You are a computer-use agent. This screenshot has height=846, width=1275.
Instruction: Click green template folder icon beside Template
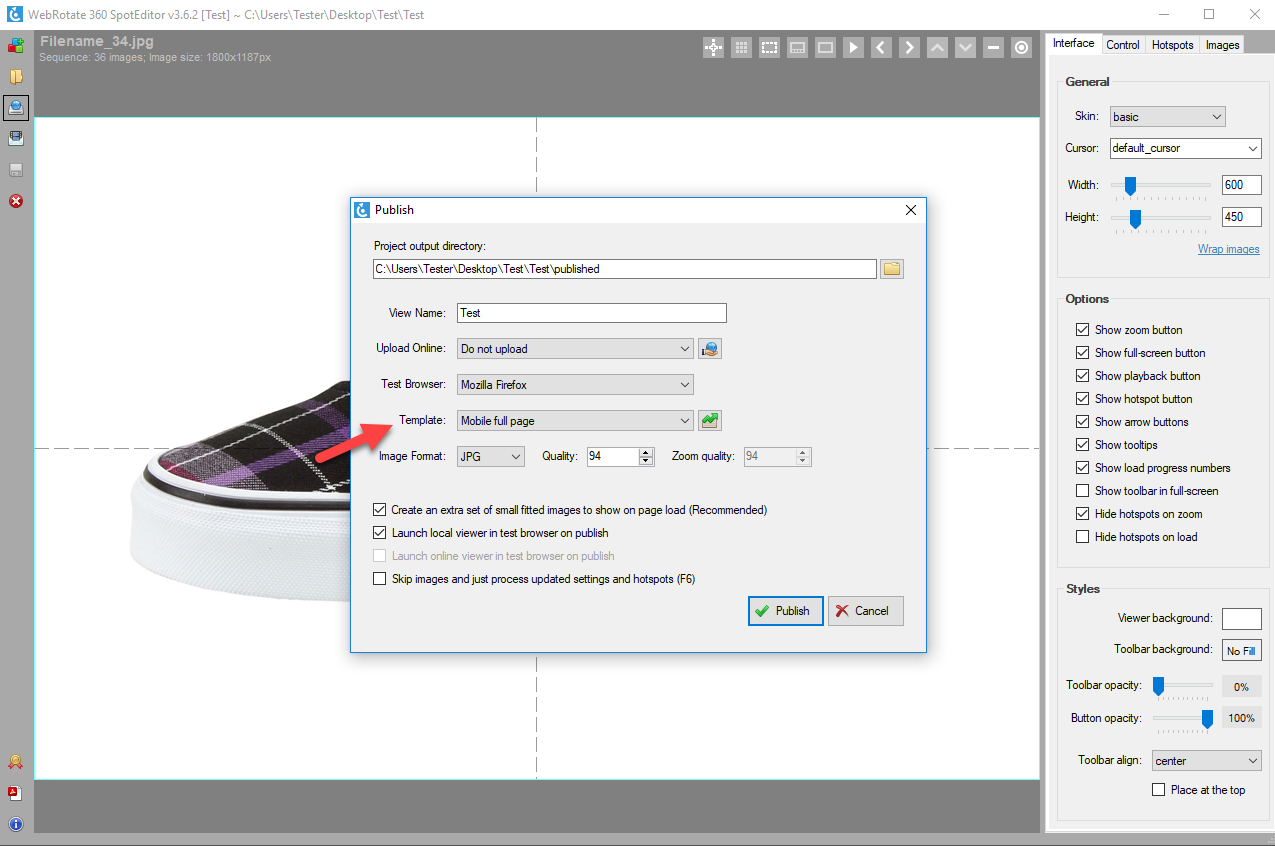(710, 421)
